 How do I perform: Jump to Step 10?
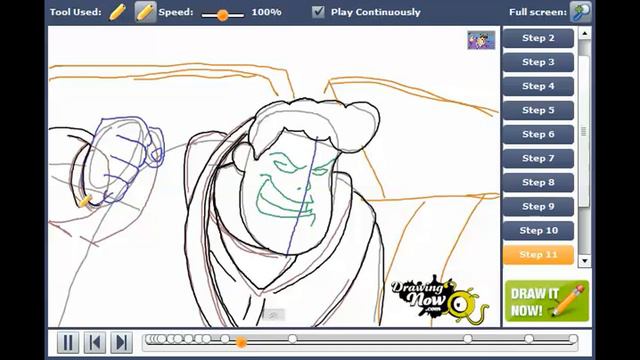pos(538,231)
